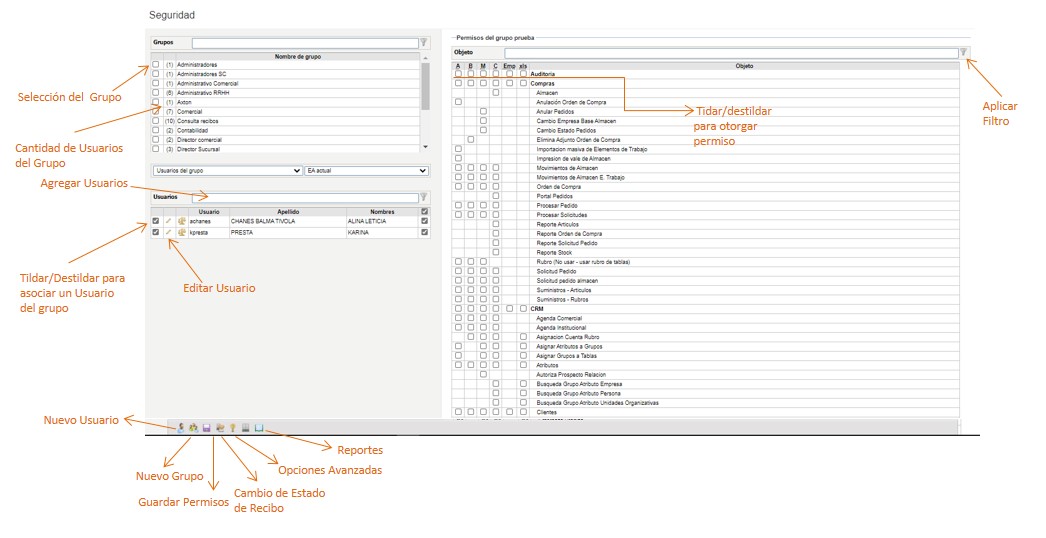
Task: Click the pencil edit icon for user achanes
Action: (x=169, y=221)
